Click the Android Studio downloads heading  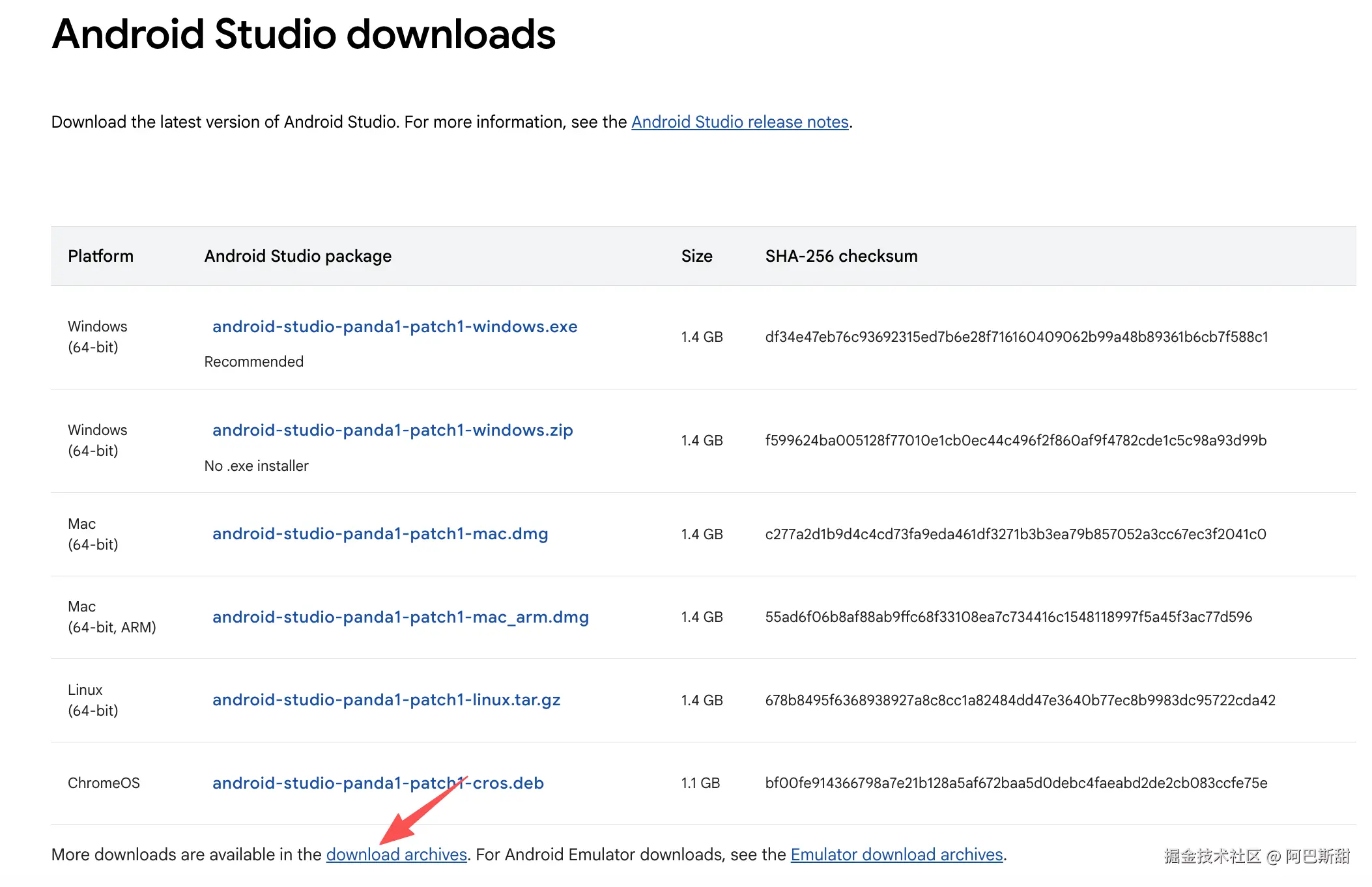[x=304, y=34]
